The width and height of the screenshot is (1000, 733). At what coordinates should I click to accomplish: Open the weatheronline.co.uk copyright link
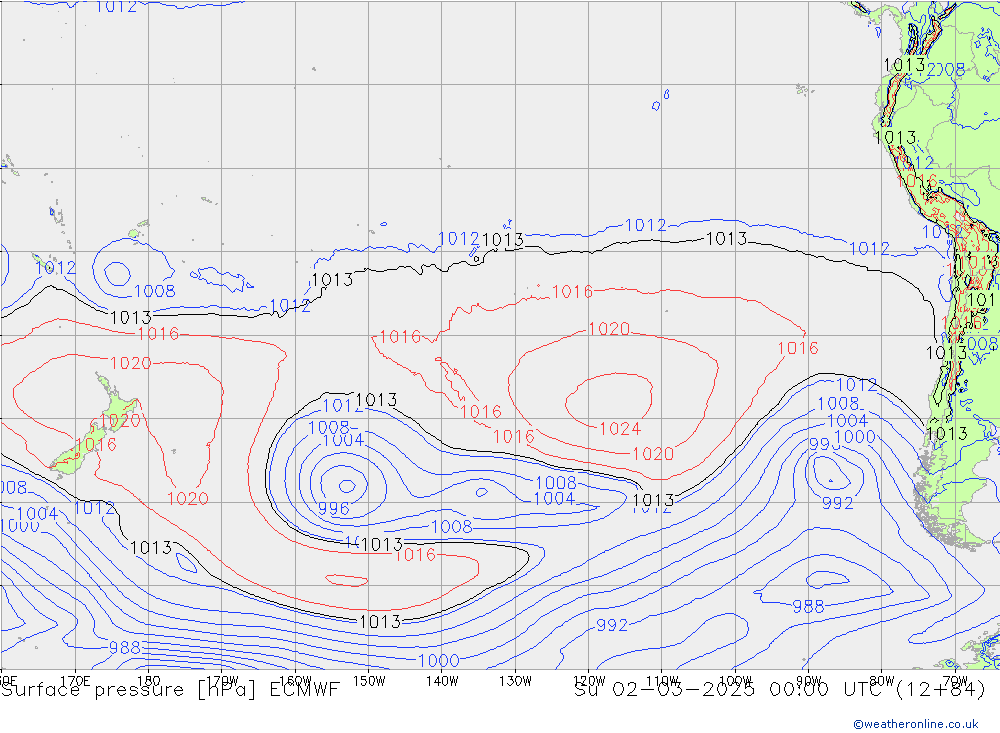(x=915, y=723)
